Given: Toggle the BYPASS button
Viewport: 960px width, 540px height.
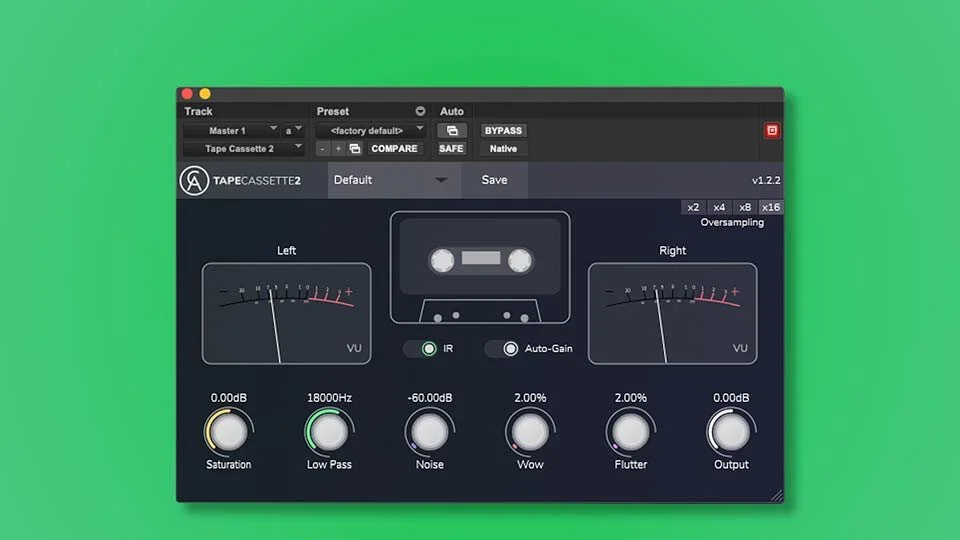Looking at the screenshot, I should point(503,130).
